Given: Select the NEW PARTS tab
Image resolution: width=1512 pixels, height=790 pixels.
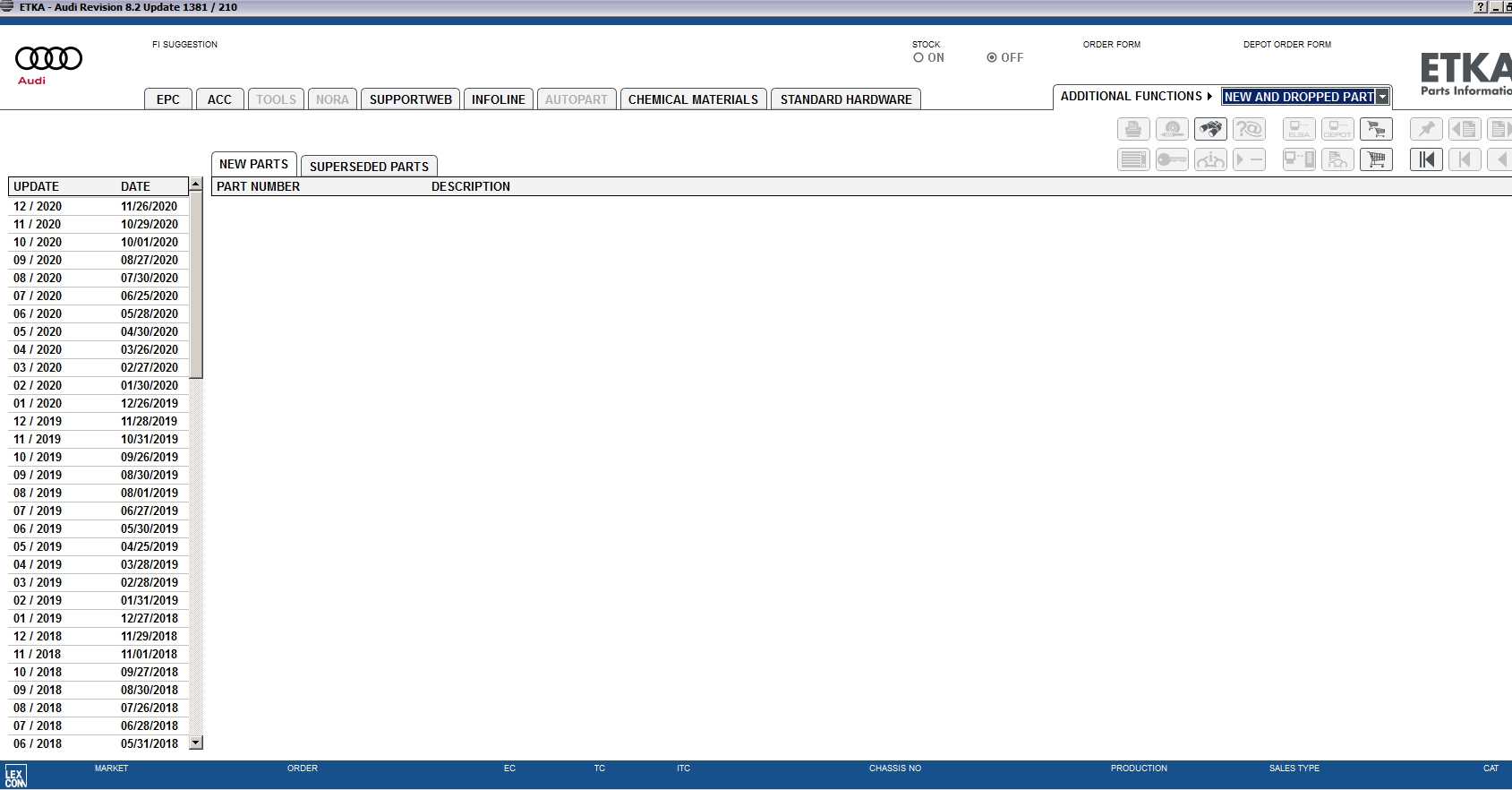Looking at the screenshot, I should pyautogui.click(x=254, y=164).
